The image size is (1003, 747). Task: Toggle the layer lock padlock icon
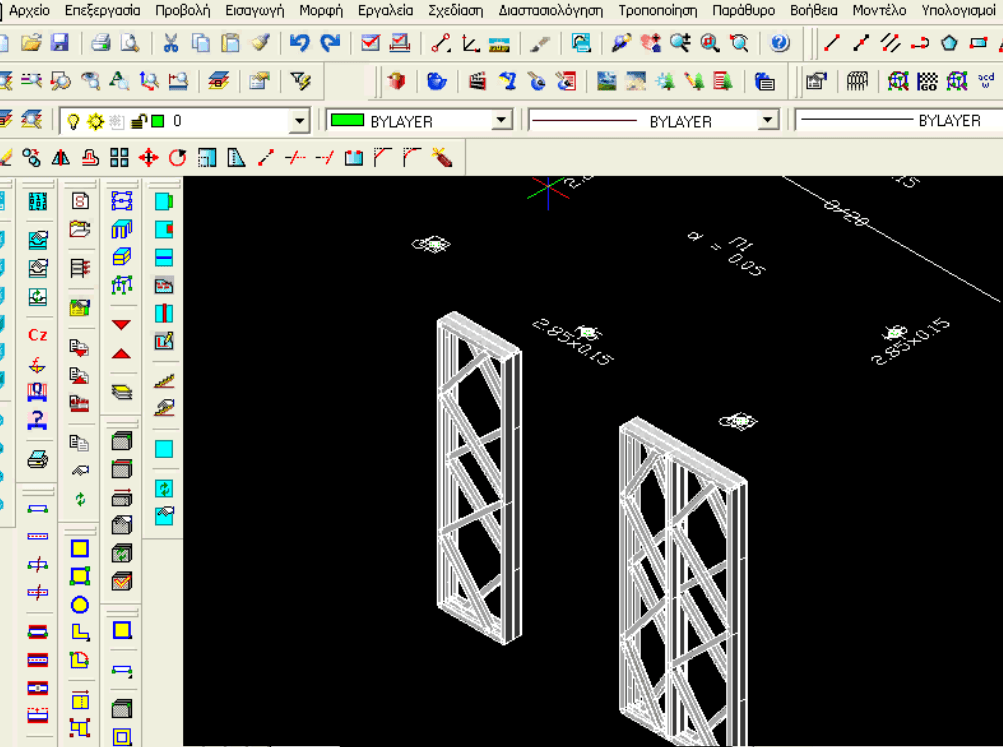[x=140, y=121]
